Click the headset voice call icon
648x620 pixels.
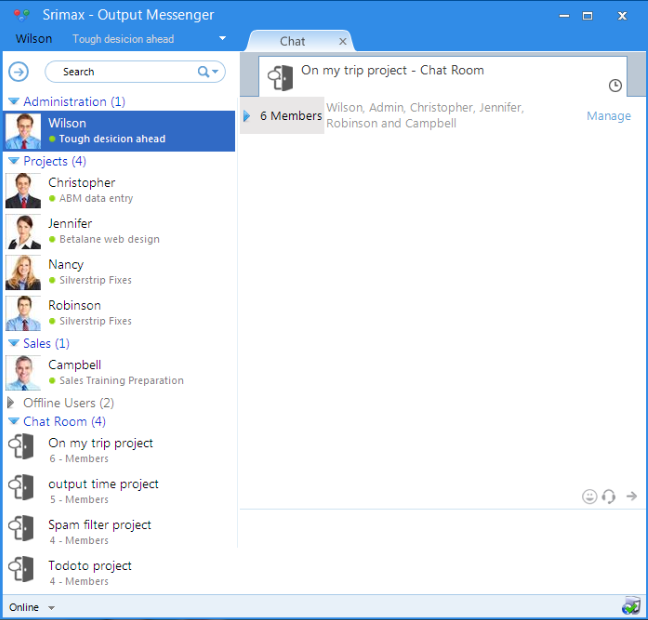[x=609, y=496]
